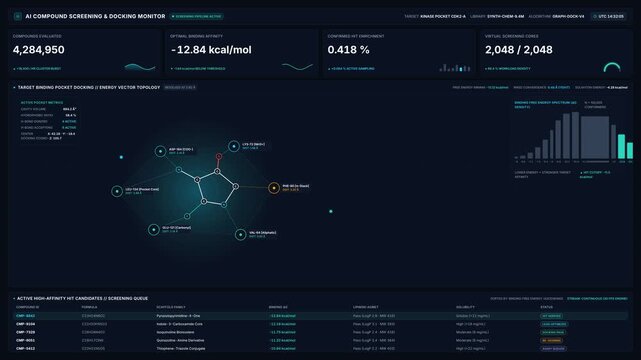Click the Active Pocket Metrics info box
Image resolution: width=641 pixels, height=360 pixels.
(48, 121)
